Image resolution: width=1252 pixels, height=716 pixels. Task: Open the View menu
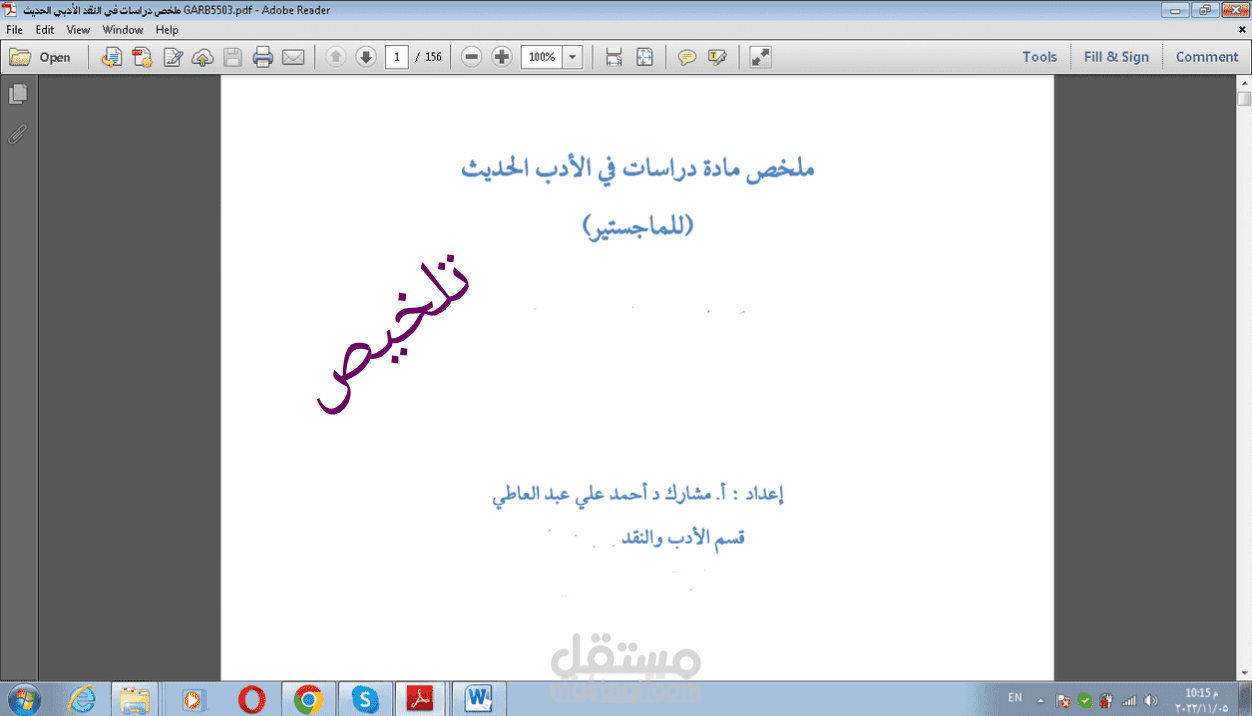pyautogui.click(x=78, y=30)
